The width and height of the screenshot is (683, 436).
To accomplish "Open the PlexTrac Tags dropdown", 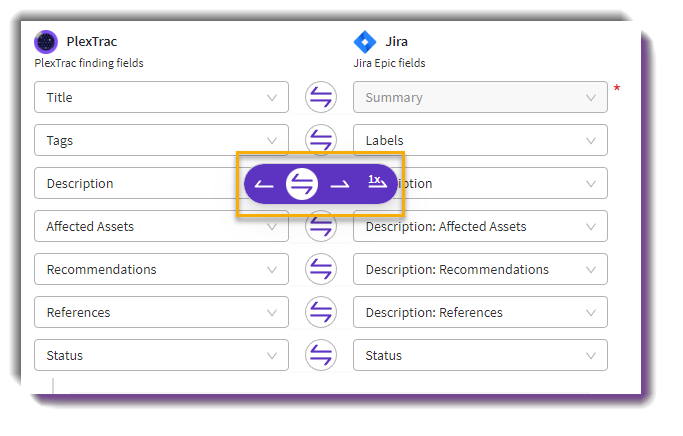I will (162, 140).
